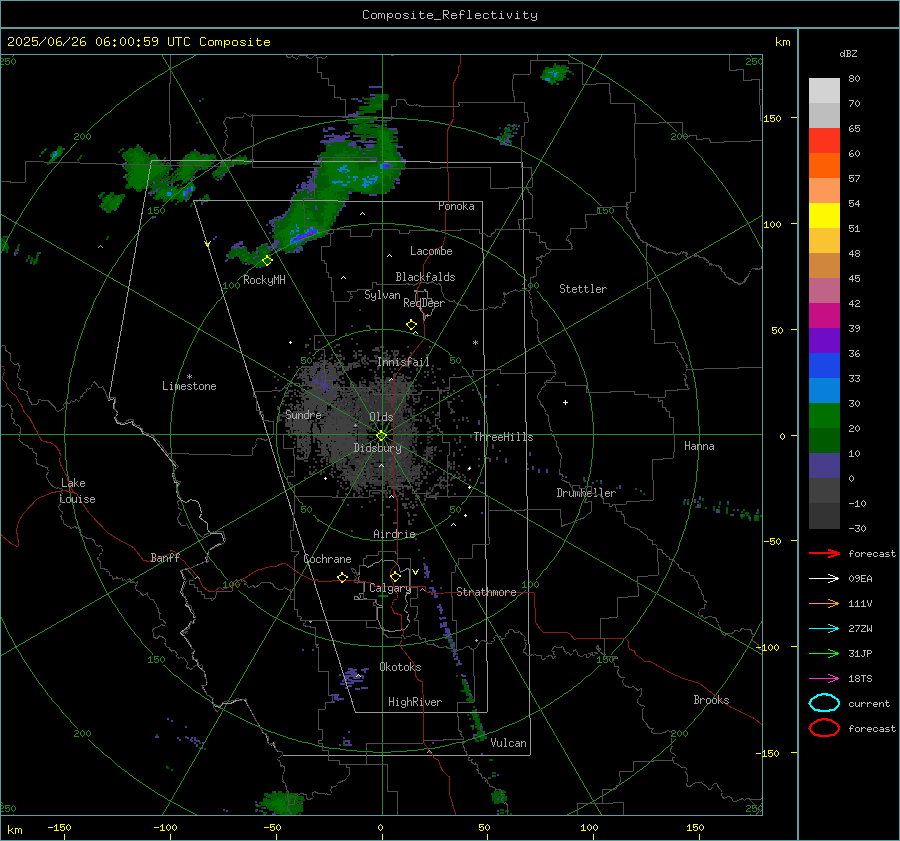Select the cyan 27ZW arrow legend icon
900x841 pixels.
pyautogui.click(x=824, y=629)
